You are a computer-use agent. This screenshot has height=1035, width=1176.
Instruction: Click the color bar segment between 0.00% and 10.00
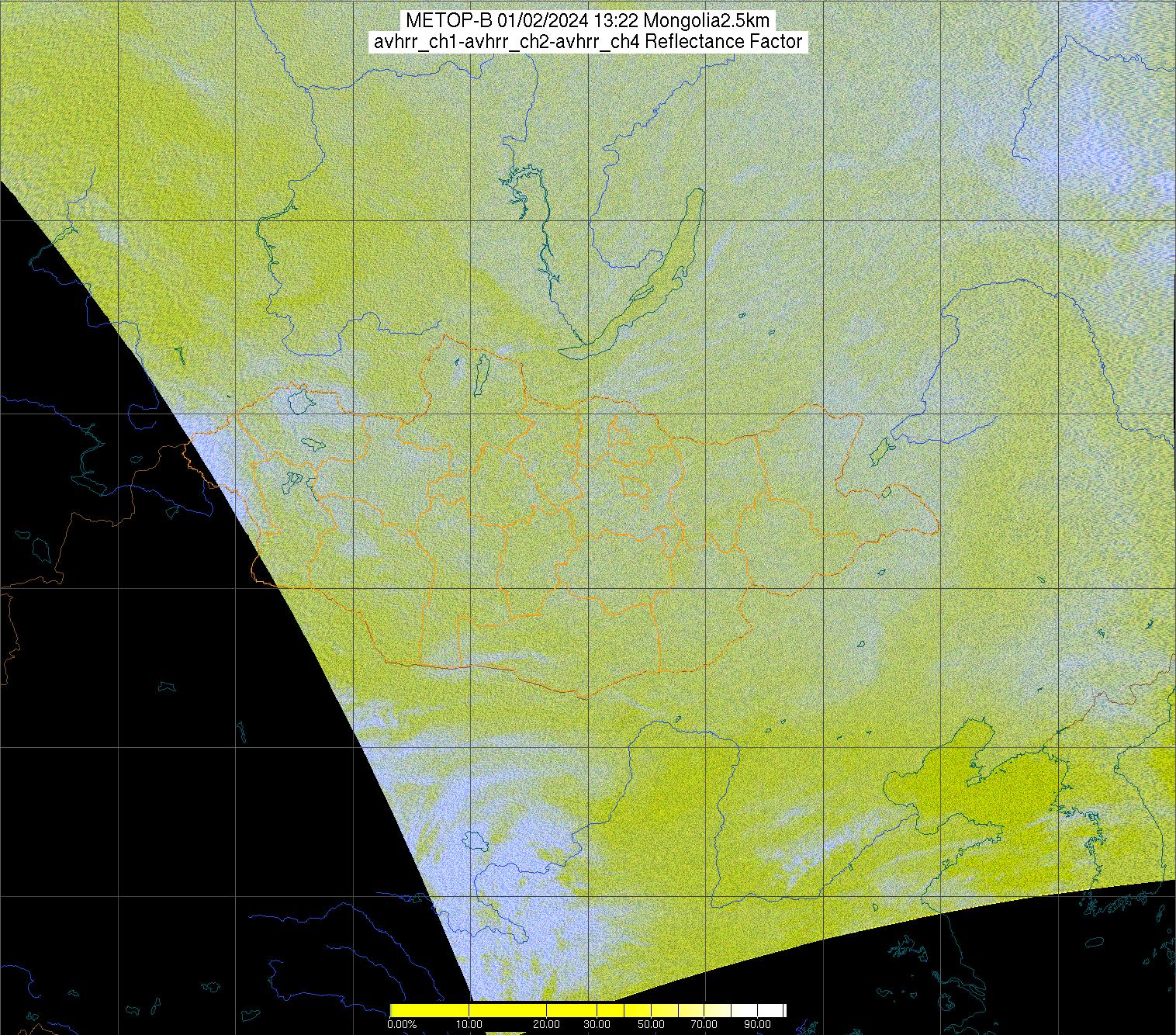coord(430,1010)
